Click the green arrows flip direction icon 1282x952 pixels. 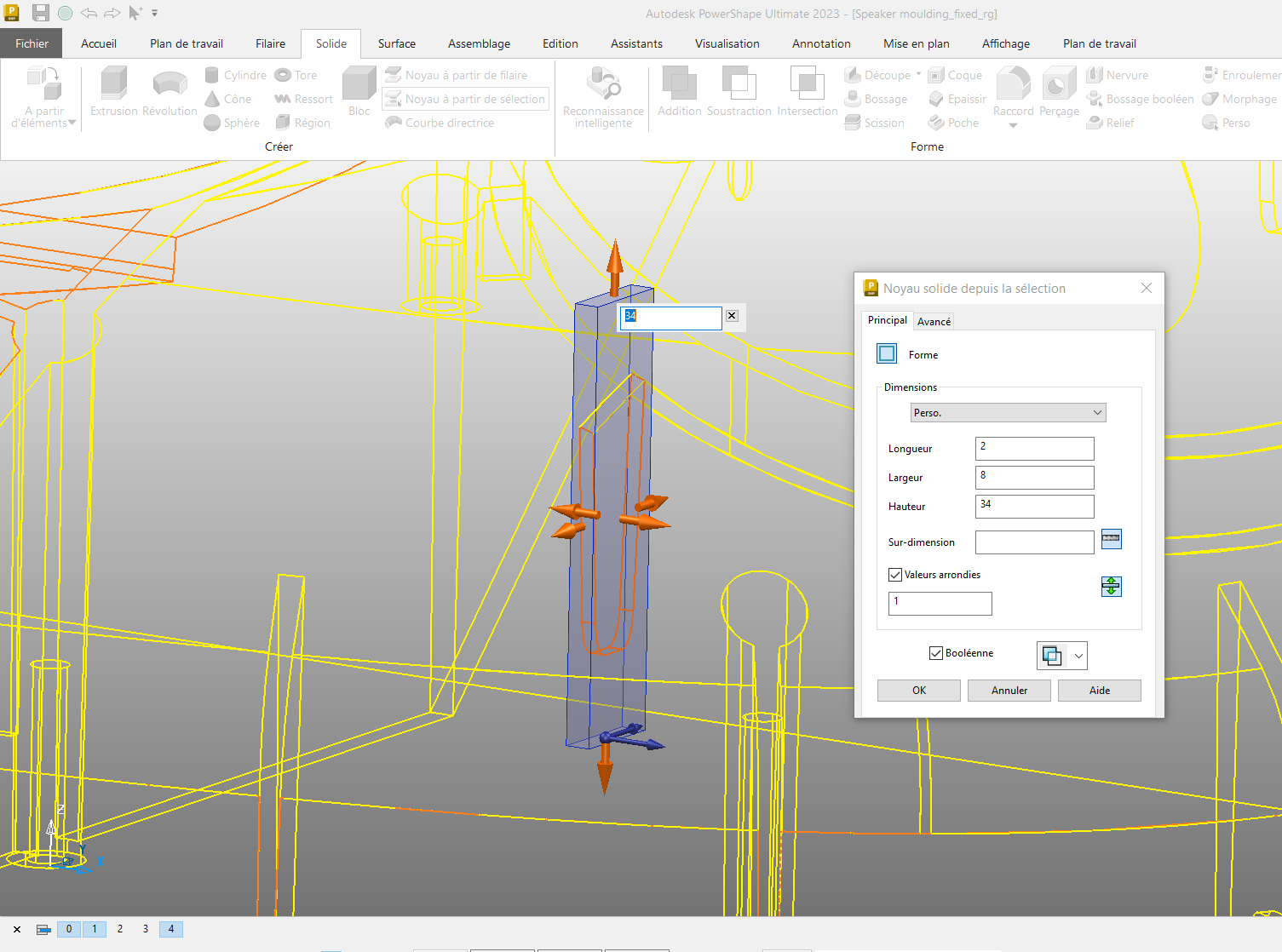(1111, 587)
